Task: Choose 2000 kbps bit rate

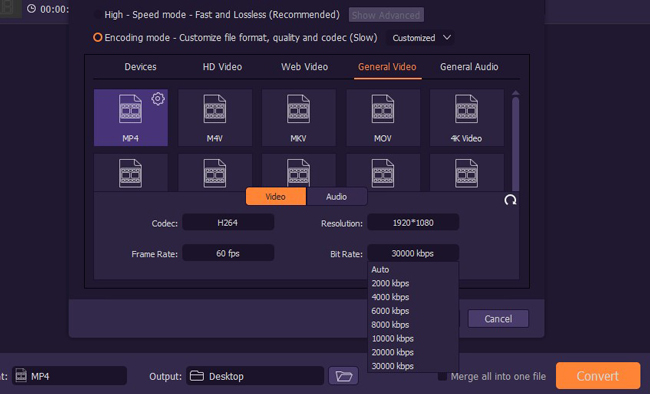Action: 413,283
